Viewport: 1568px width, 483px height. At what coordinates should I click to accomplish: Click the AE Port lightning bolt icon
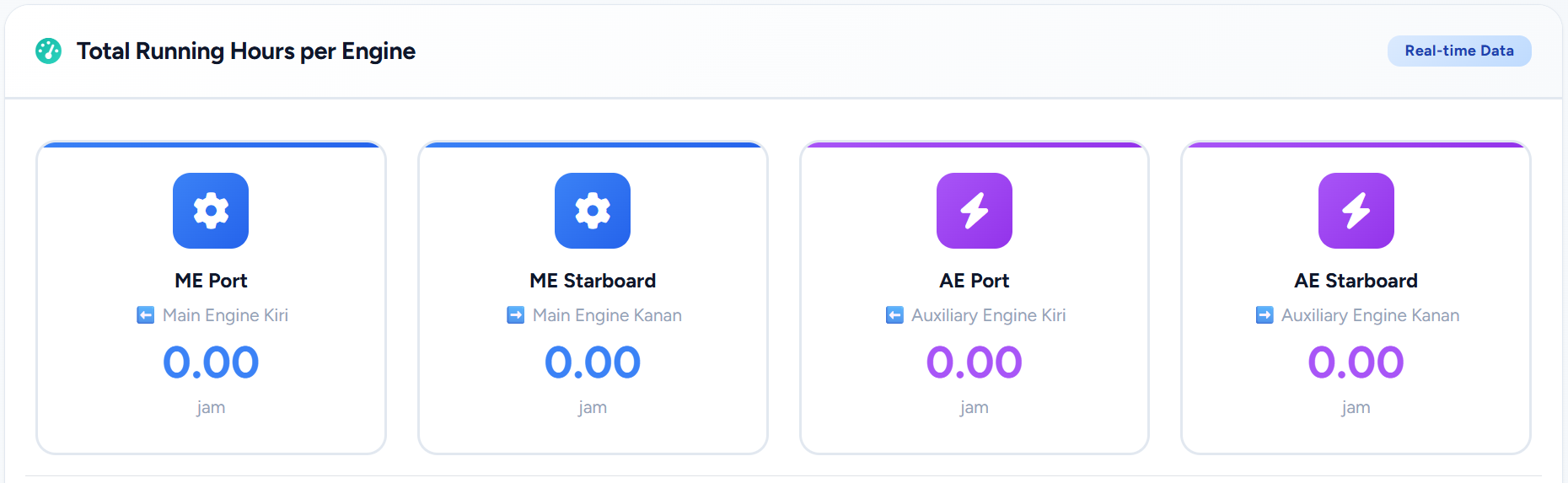click(x=975, y=211)
